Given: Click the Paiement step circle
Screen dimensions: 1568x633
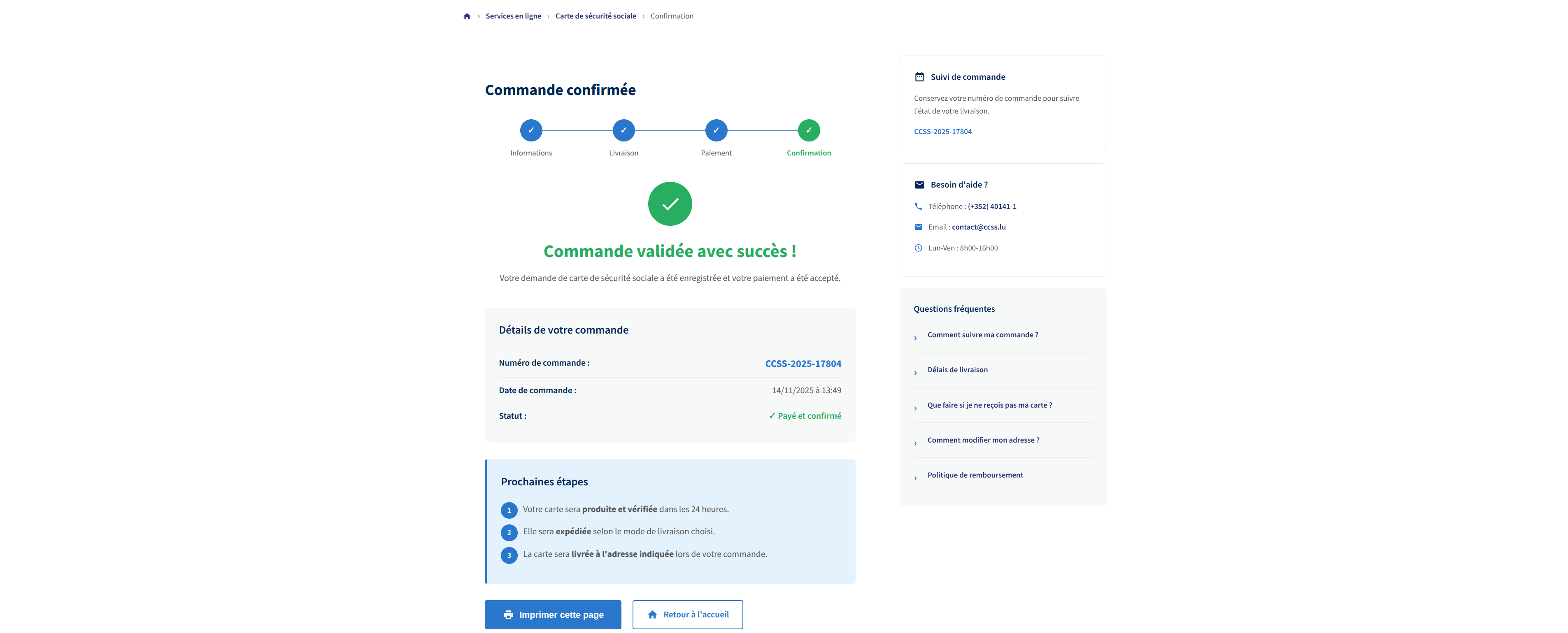Looking at the screenshot, I should [716, 130].
